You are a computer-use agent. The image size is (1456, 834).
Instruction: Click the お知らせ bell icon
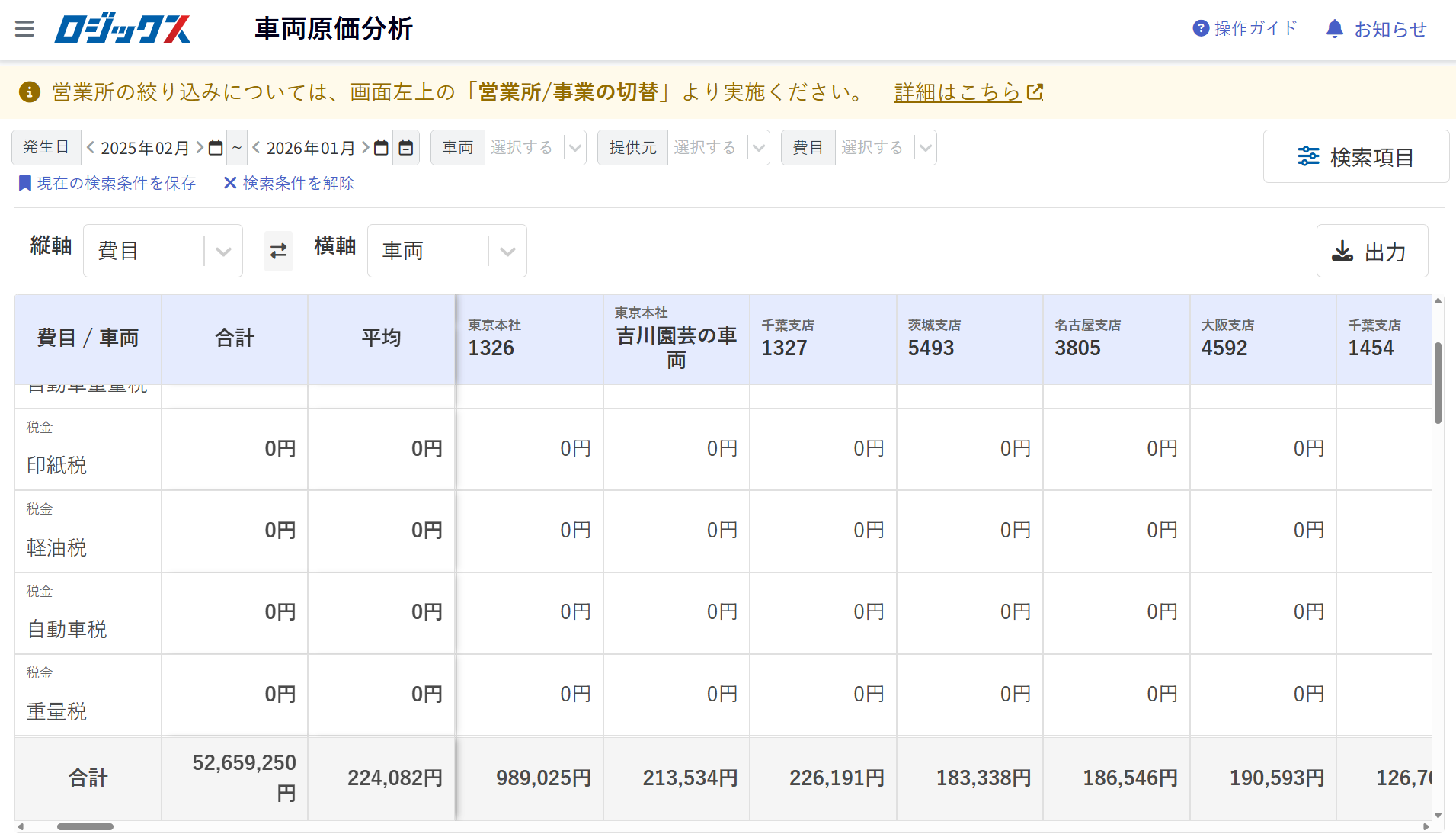tap(1334, 29)
